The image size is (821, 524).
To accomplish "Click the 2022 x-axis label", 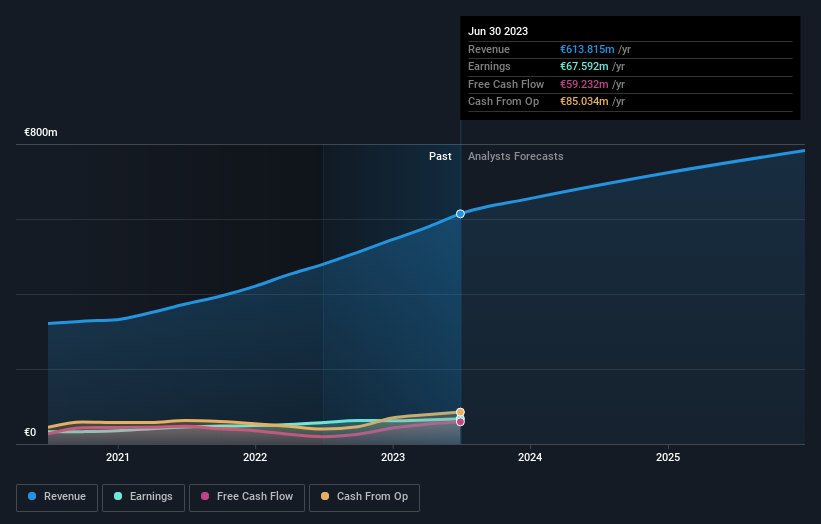I will point(255,457).
